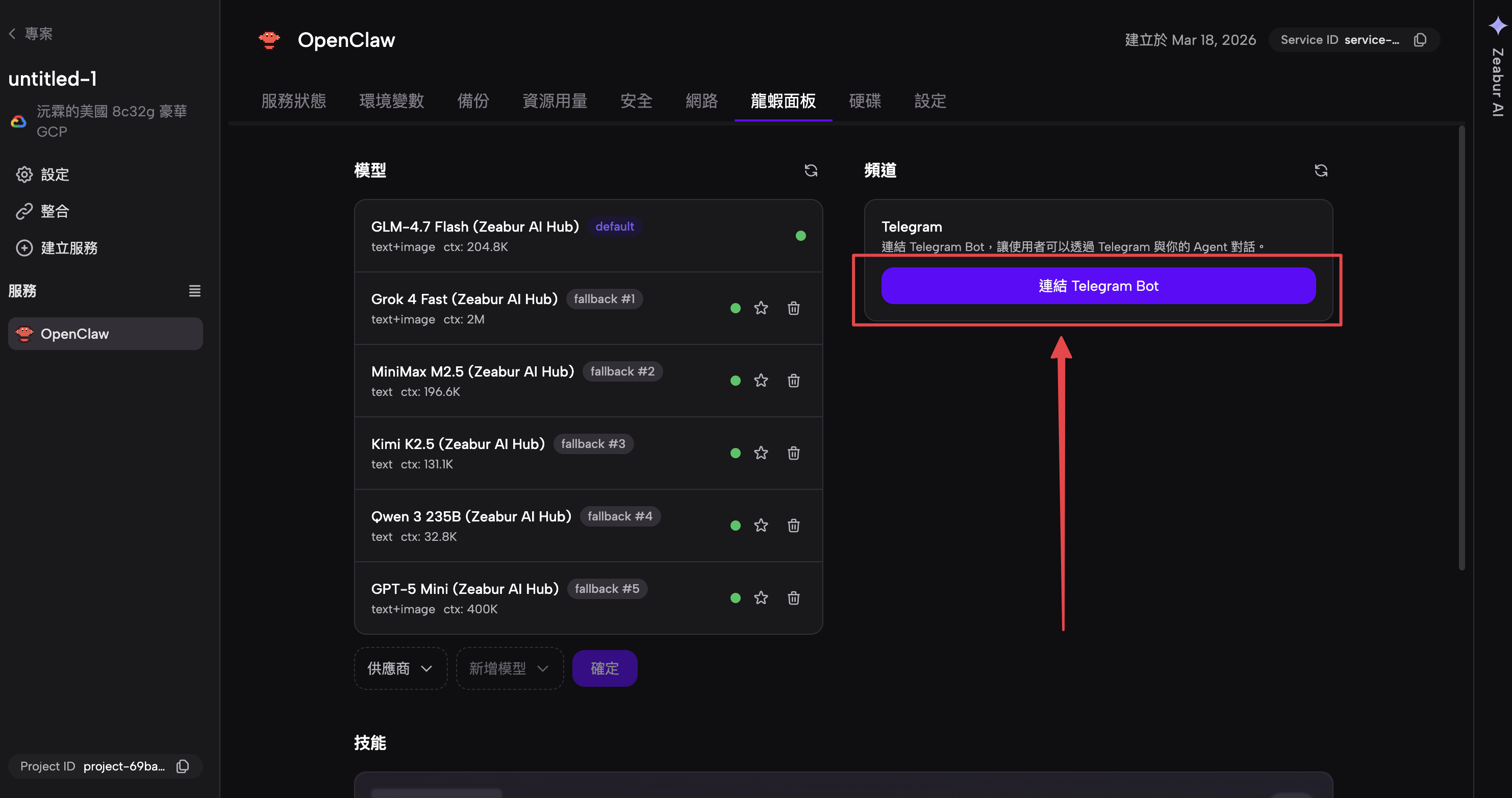Screen dimensions: 1512x798
Task: Refresh the 頻道 section
Action: [x=1321, y=170]
